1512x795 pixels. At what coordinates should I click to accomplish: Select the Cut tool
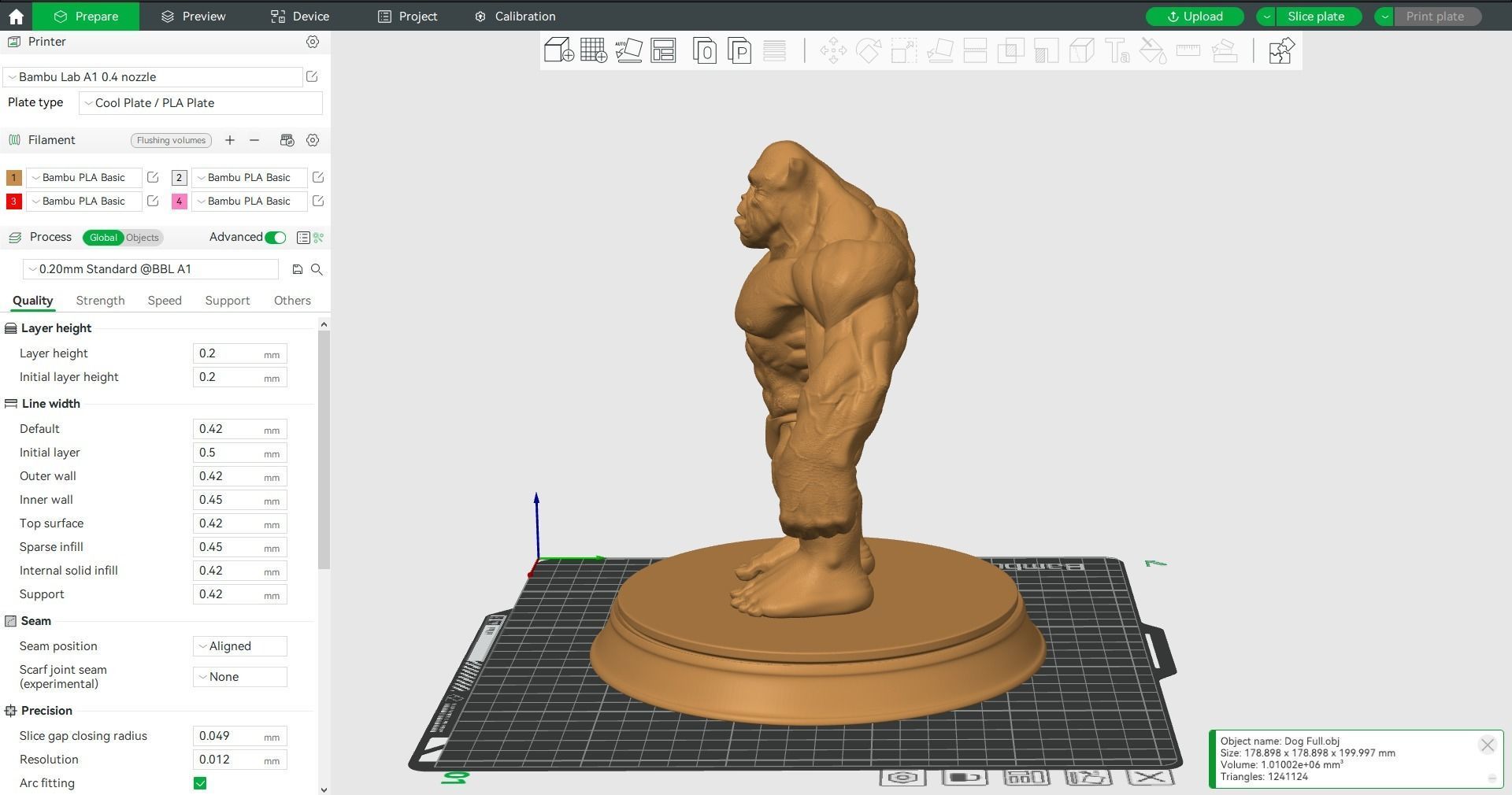[975, 51]
